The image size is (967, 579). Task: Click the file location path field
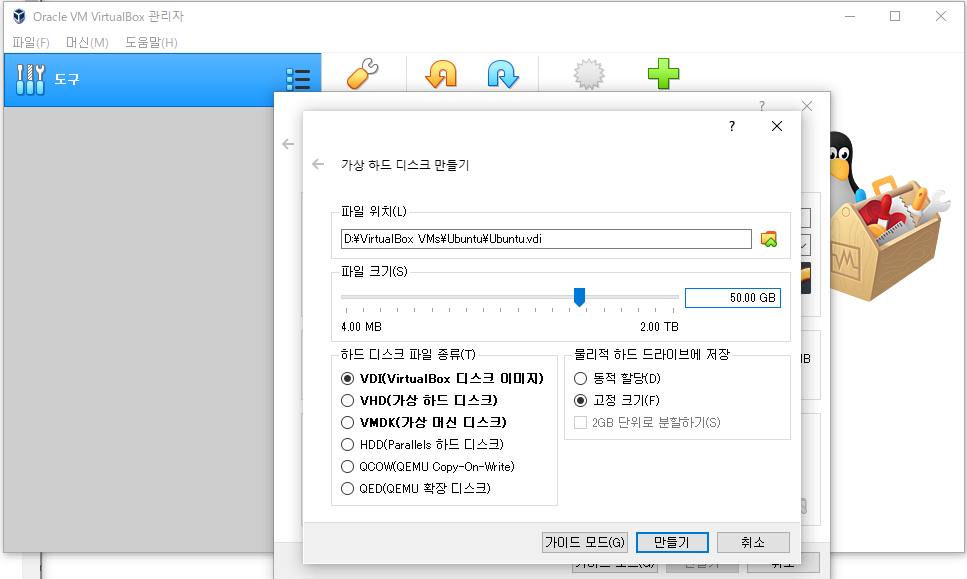546,239
